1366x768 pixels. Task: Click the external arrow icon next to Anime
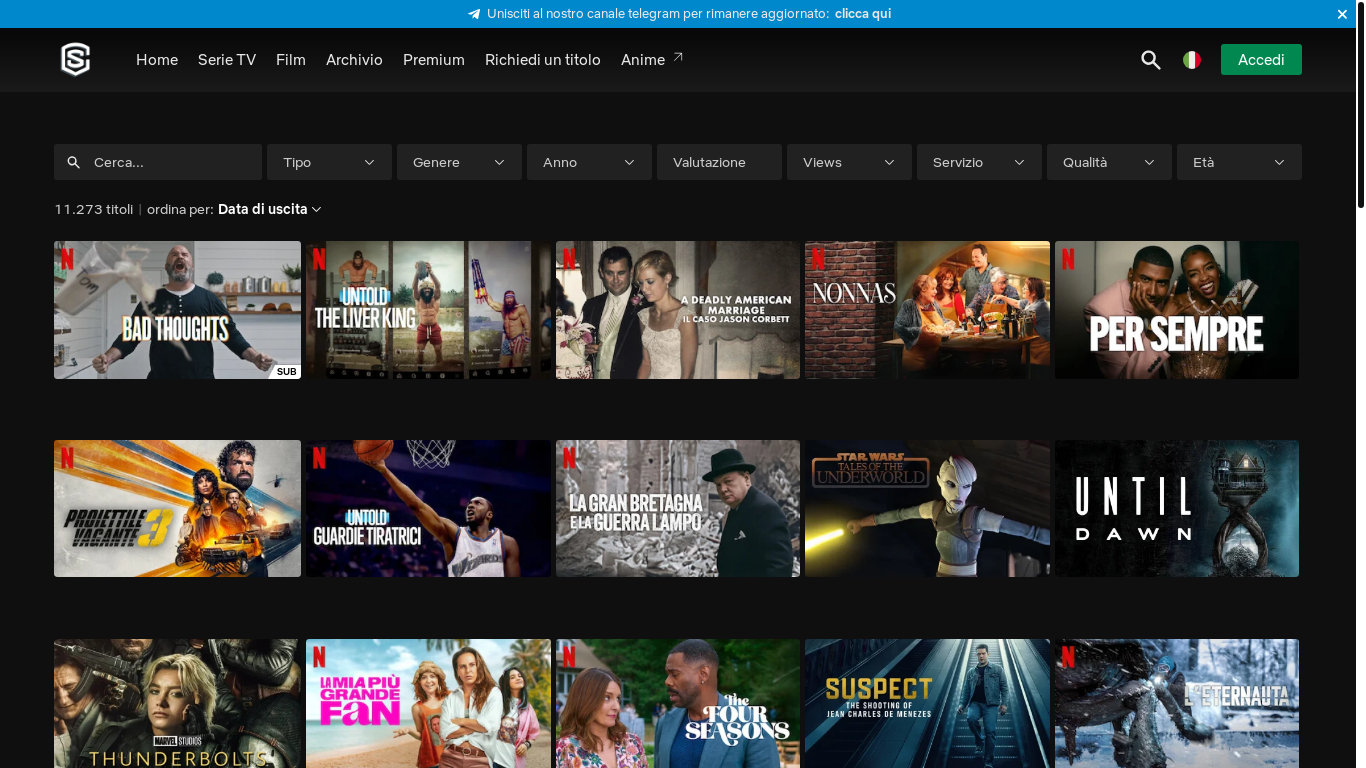coord(678,57)
